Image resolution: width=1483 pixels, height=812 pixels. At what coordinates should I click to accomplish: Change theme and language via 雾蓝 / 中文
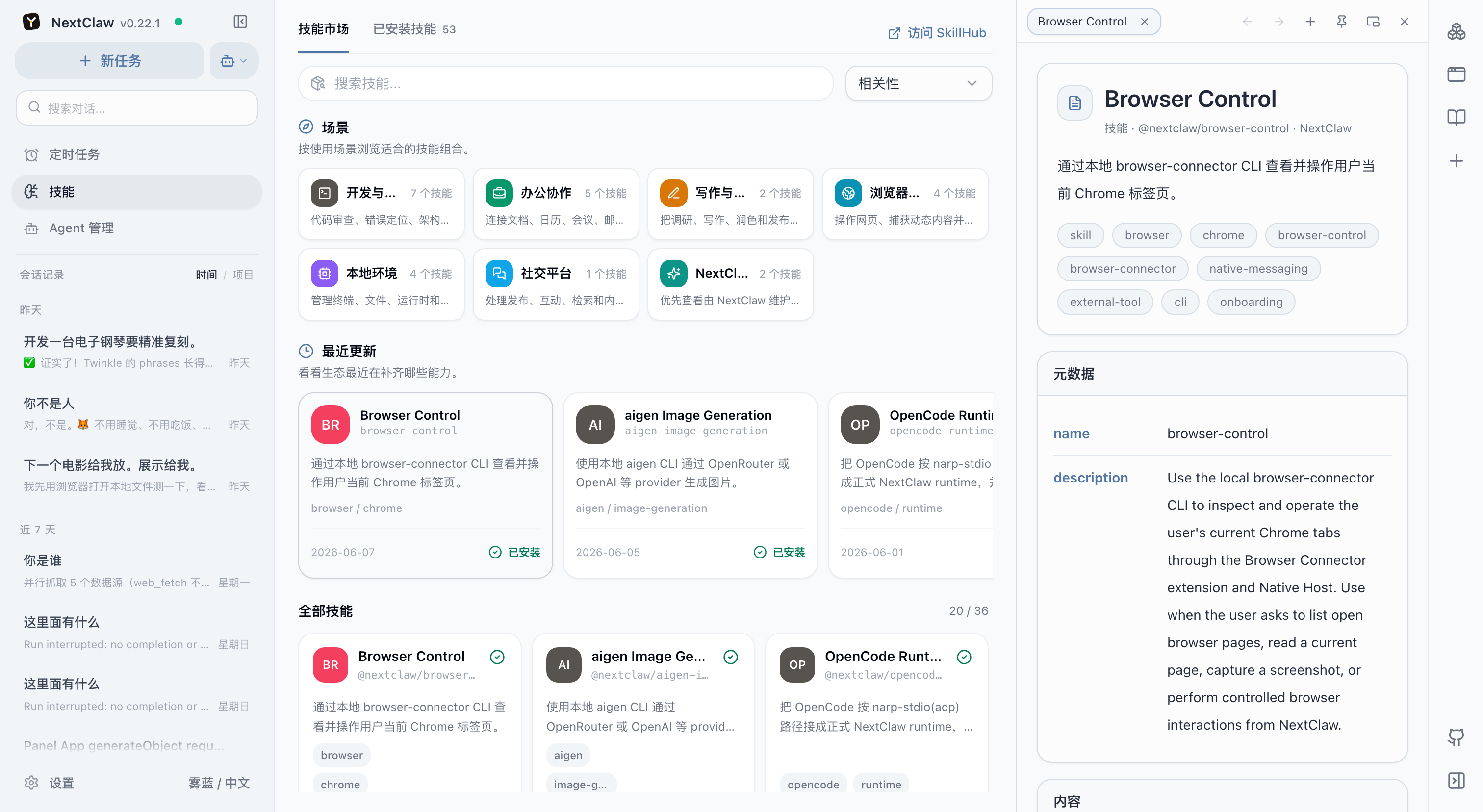(x=219, y=783)
